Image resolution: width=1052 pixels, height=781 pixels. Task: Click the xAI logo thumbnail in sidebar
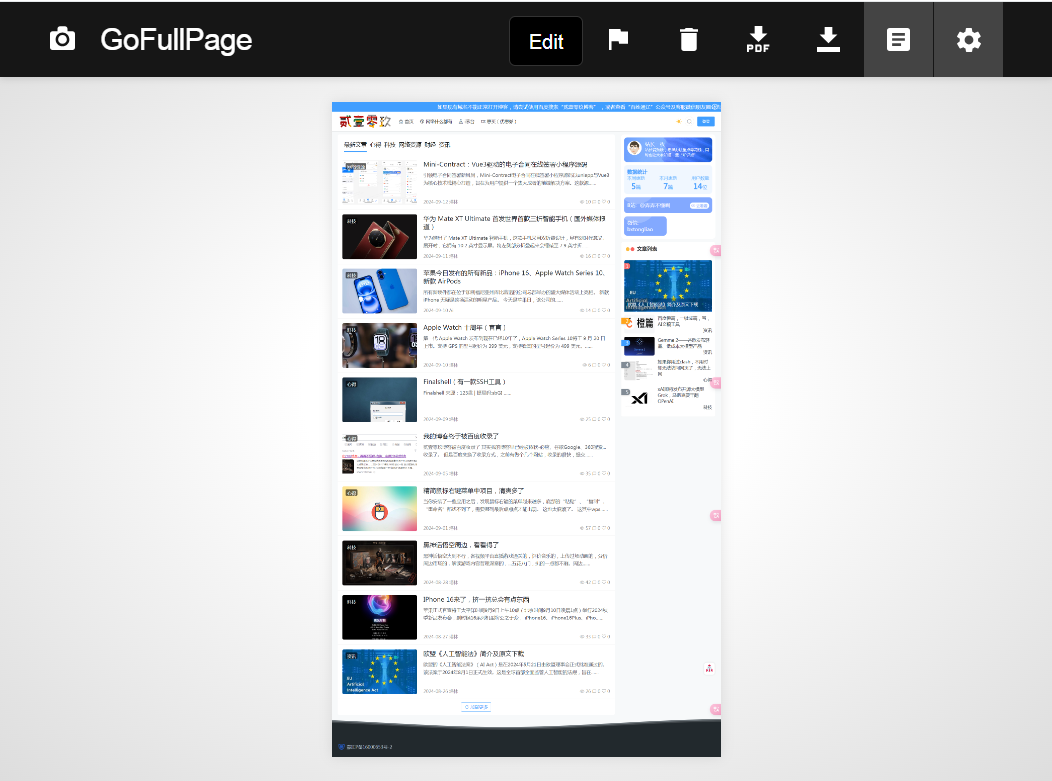(x=639, y=398)
